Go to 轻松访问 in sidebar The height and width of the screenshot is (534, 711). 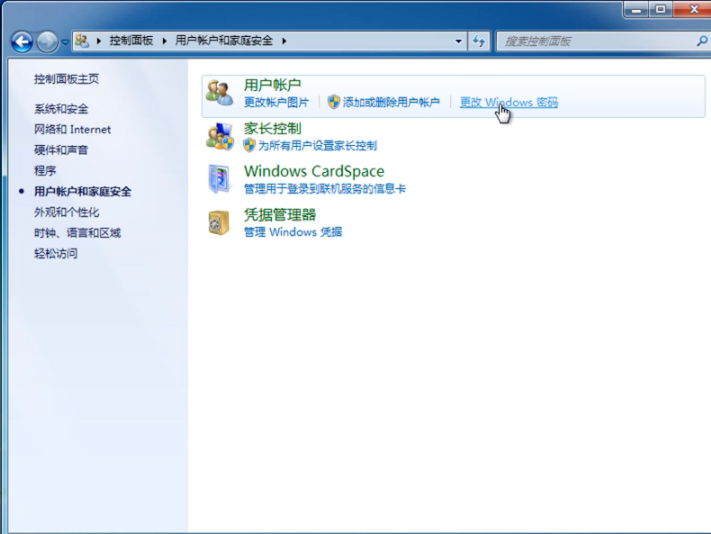56,253
